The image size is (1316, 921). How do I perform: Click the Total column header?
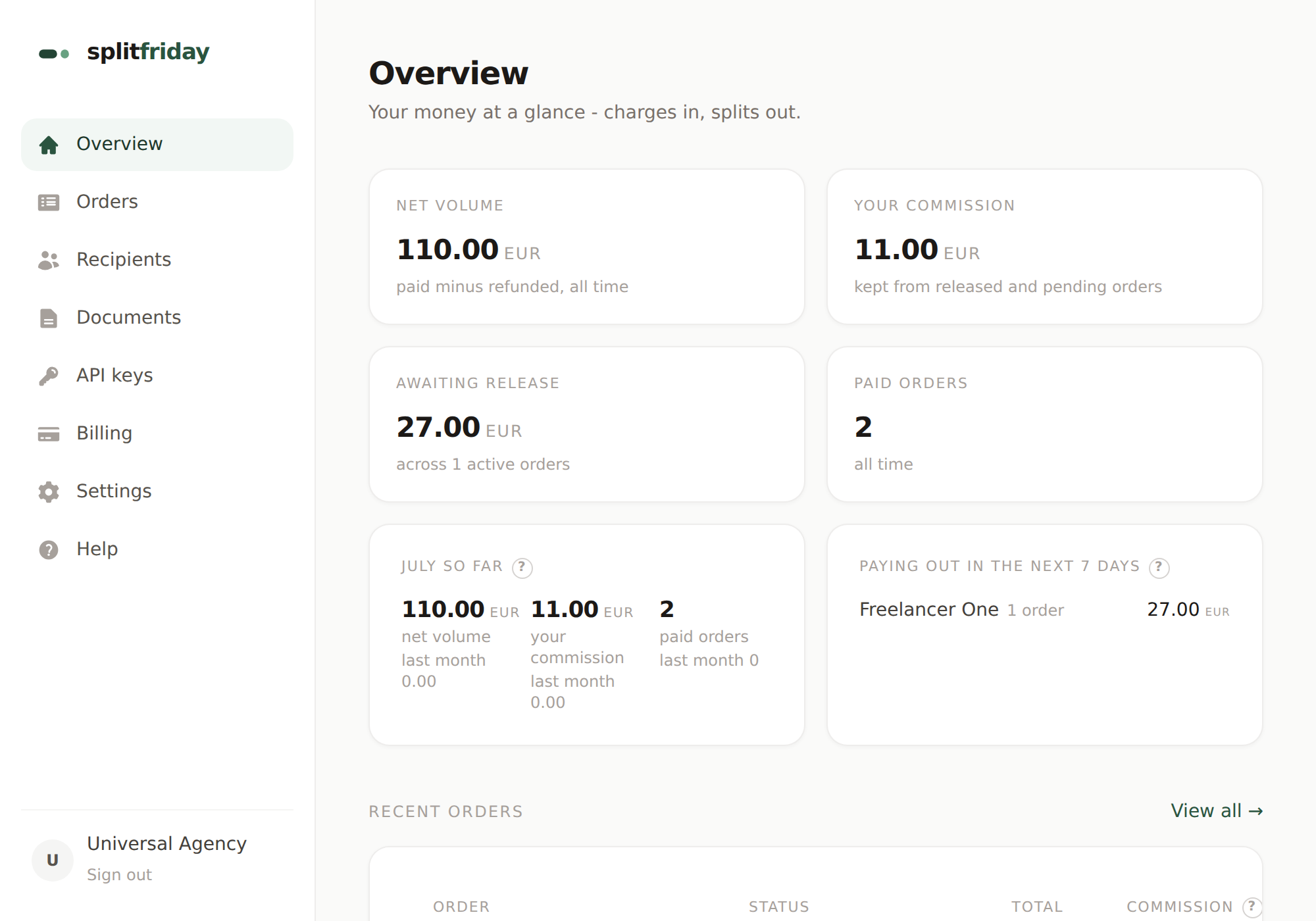coord(1037,907)
